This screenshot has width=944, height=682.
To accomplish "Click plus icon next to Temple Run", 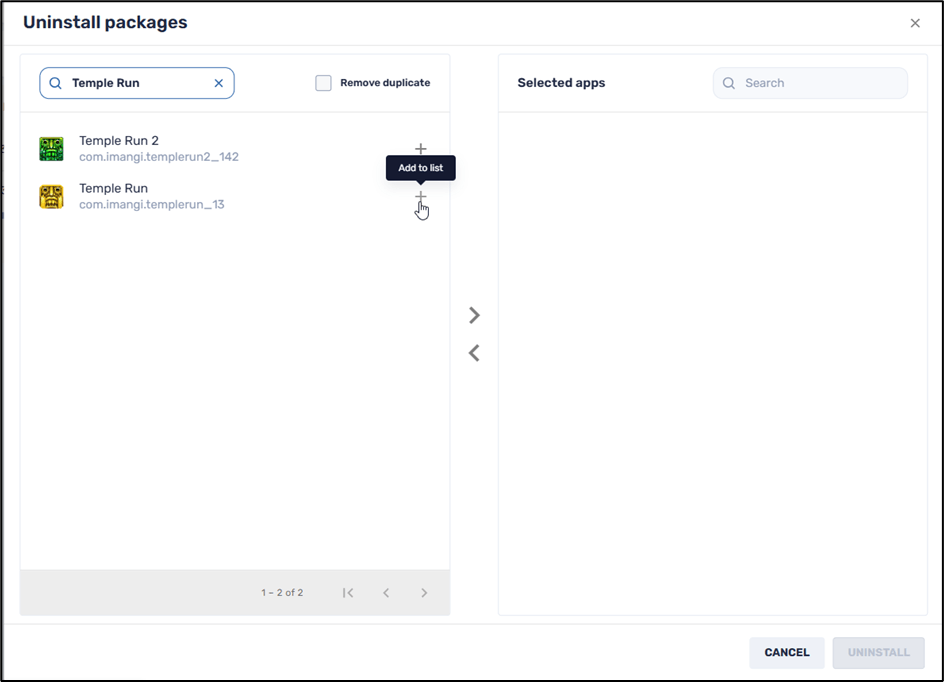I will (x=420, y=197).
